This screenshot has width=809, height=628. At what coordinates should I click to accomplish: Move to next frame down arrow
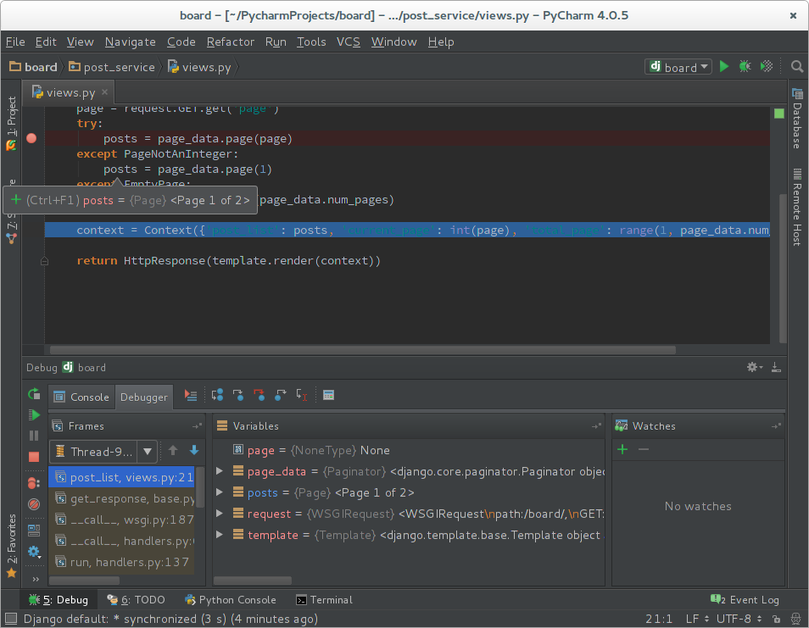pyautogui.click(x=194, y=450)
